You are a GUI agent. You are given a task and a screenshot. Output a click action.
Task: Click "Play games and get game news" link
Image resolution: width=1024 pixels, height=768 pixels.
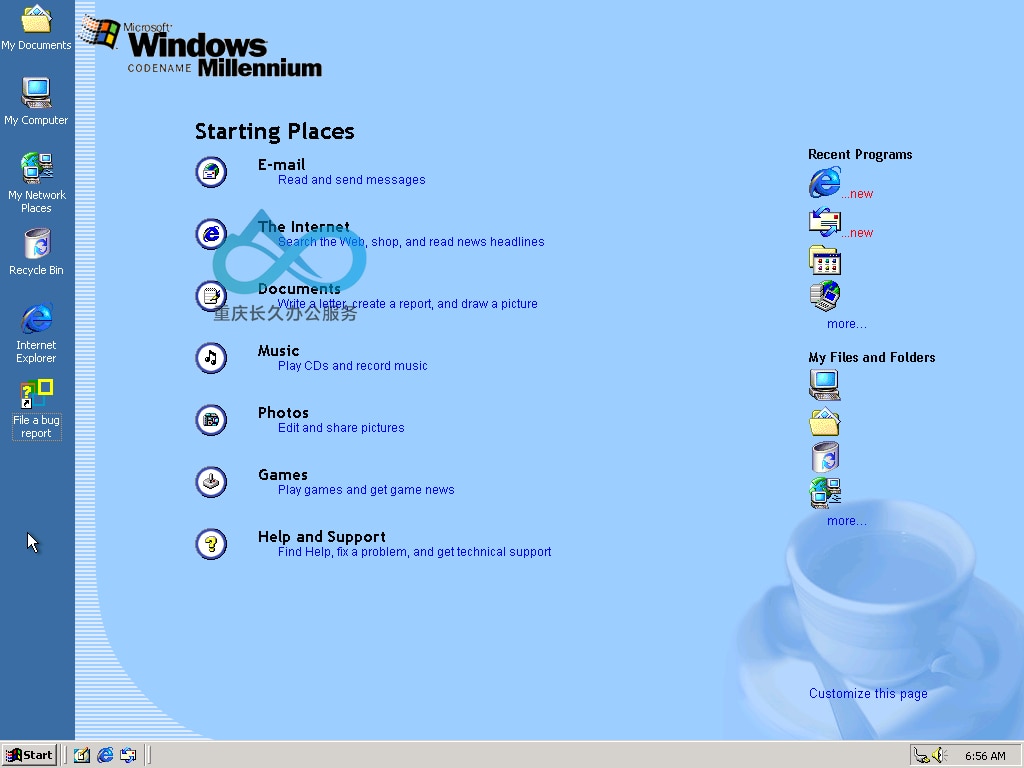[366, 490]
